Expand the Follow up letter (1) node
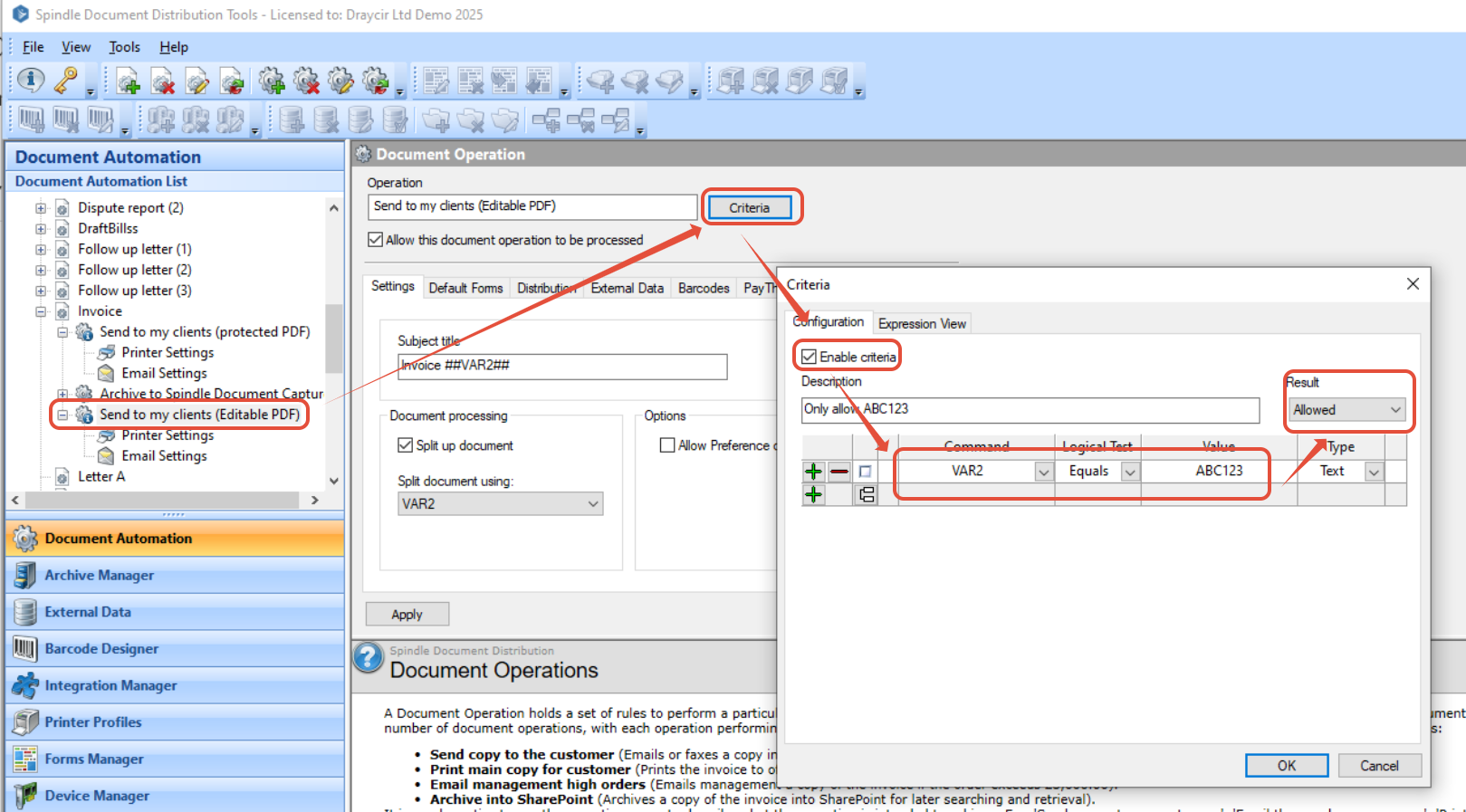The width and height of the screenshot is (1466, 812). [x=41, y=249]
